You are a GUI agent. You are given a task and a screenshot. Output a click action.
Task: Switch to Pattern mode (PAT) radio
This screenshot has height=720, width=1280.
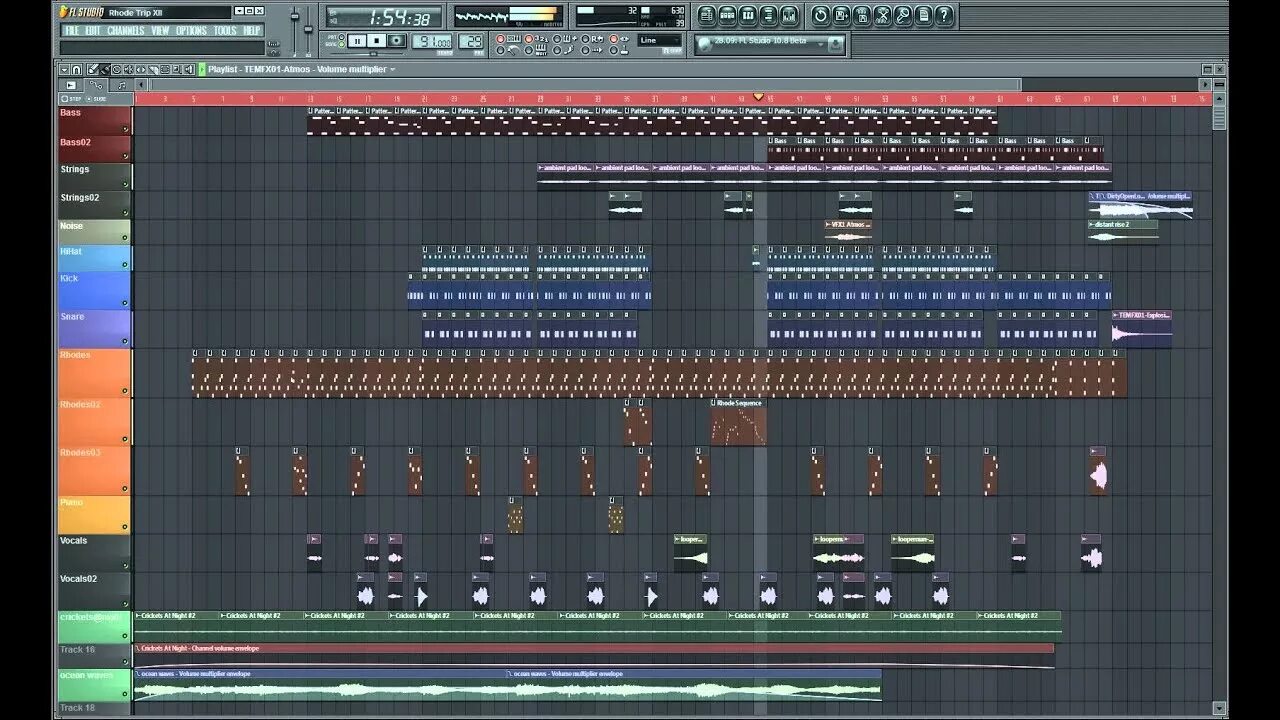pos(341,37)
